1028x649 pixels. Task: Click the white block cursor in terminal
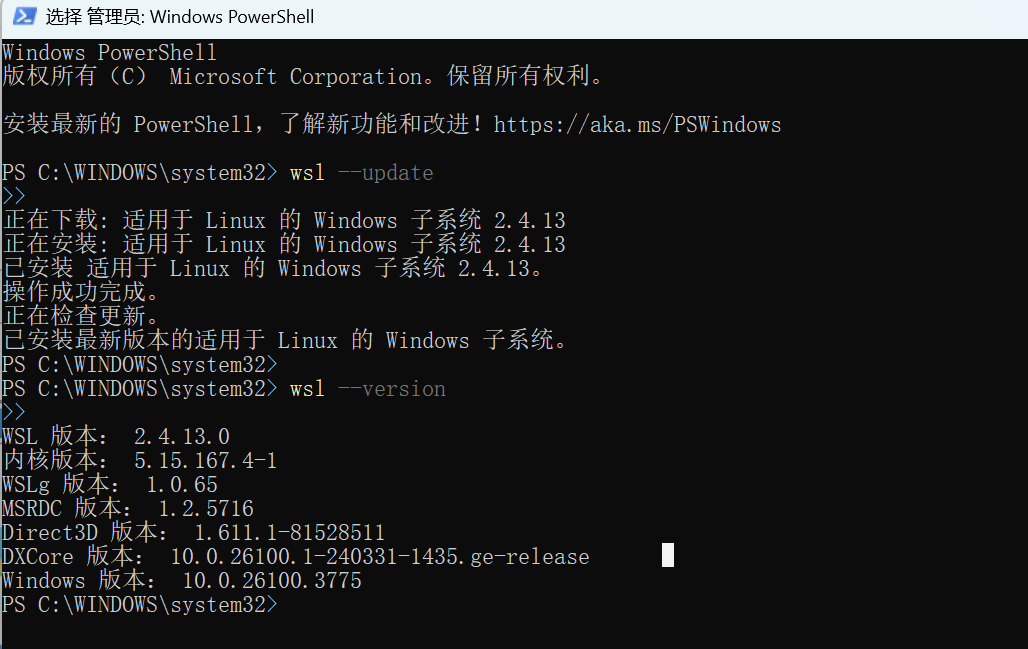[x=667, y=555]
